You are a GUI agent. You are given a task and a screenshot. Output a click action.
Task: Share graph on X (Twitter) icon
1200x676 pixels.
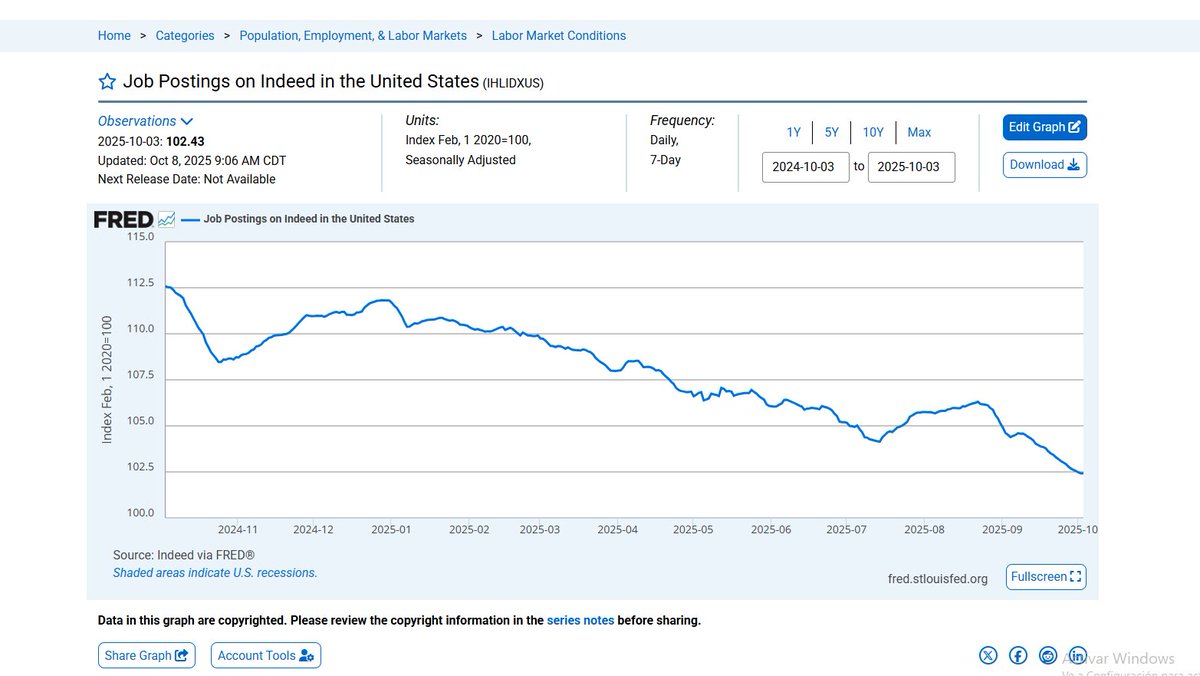(x=988, y=655)
